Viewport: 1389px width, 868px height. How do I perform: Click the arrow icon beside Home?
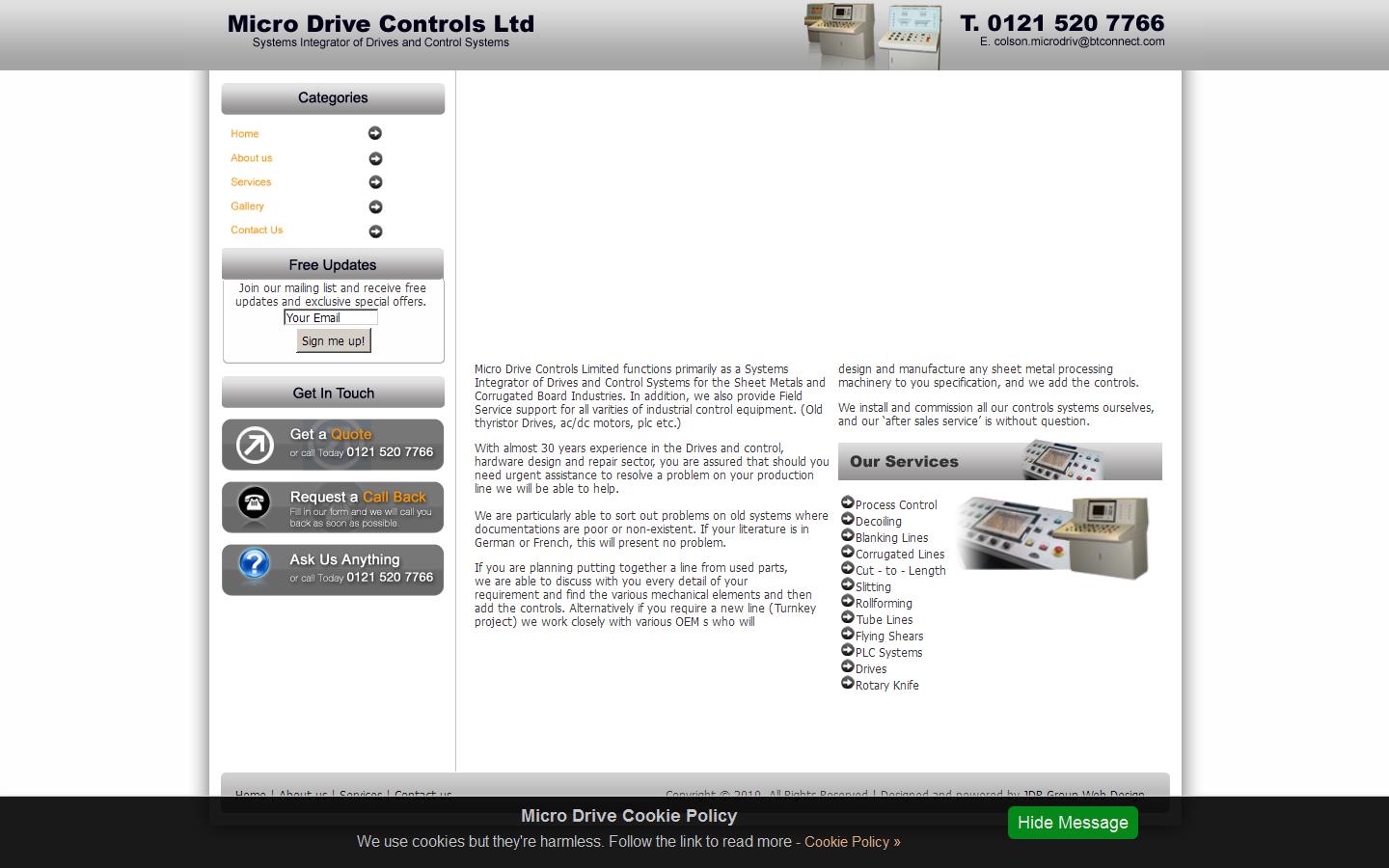click(x=375, y=133)
